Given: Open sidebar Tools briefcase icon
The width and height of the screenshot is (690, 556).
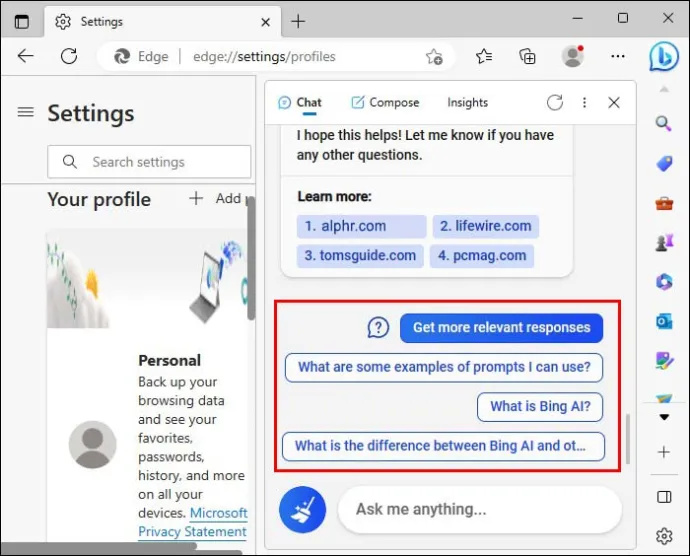Looking at the screenshot, I should (664, 203).
